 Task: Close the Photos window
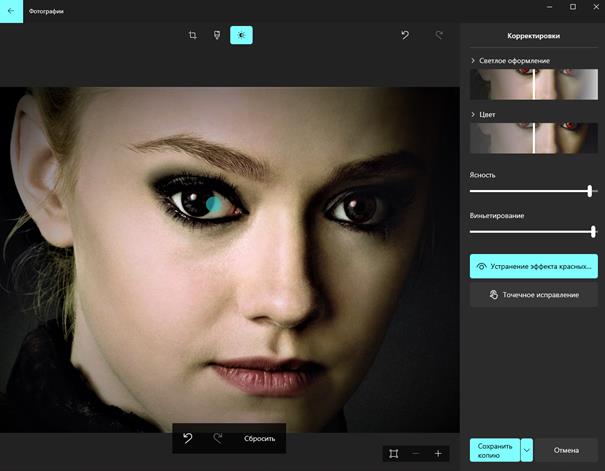pyautogui.click(x=596, y=7)
